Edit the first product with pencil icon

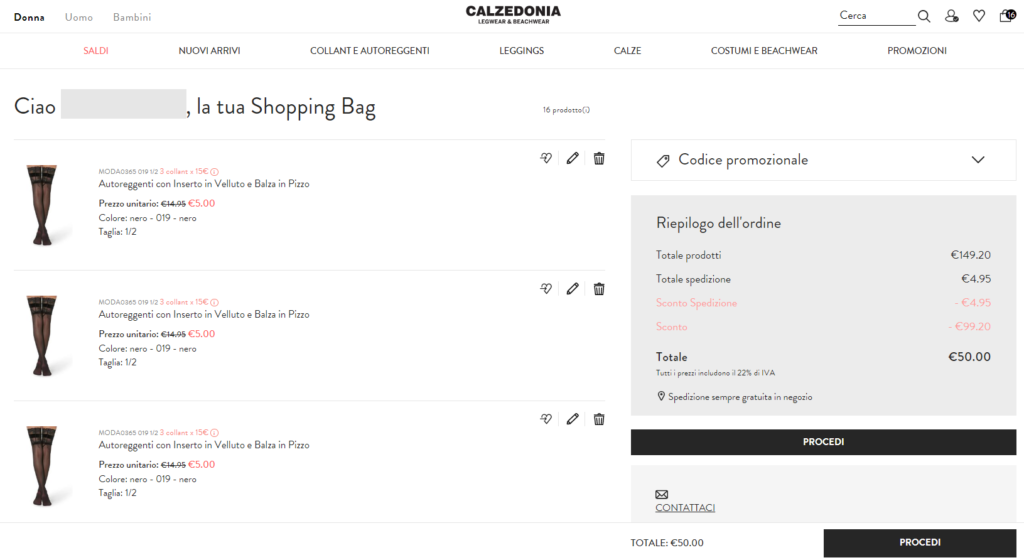click(572, 158)
